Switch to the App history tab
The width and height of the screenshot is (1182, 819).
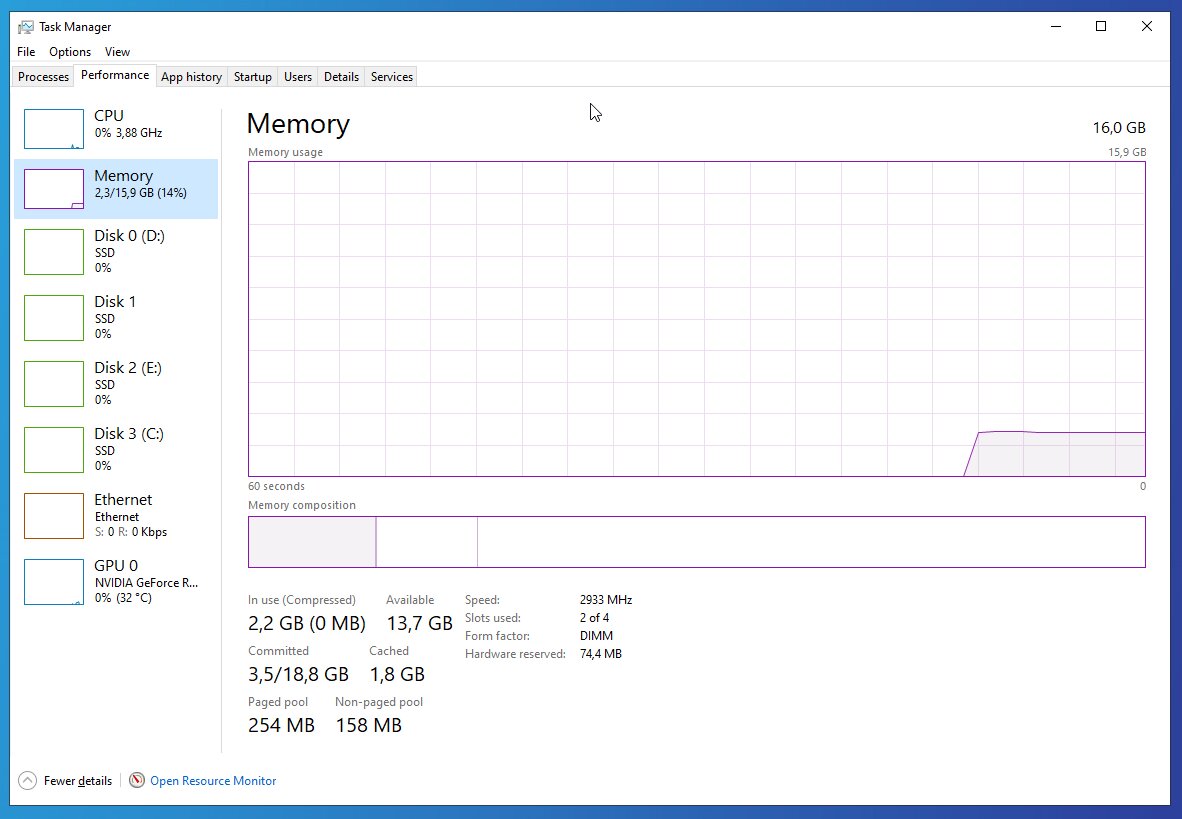191,76
